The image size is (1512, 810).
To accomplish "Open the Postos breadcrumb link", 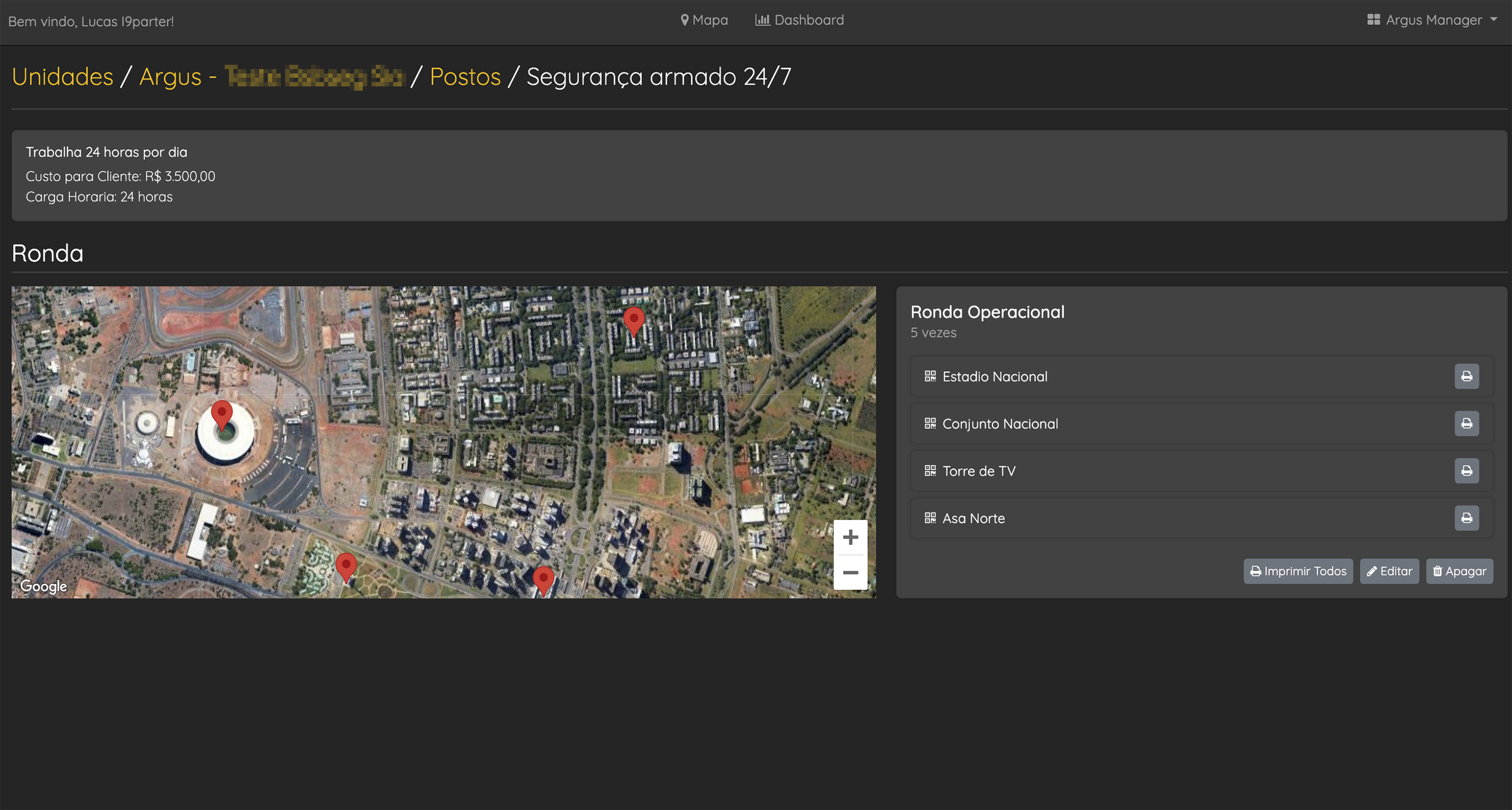I will tap(465, 77).
